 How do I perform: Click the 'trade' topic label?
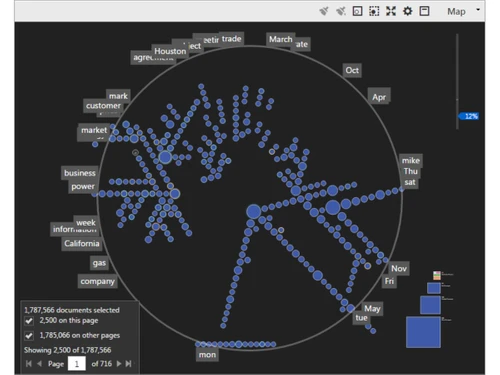tap(232, 39)
